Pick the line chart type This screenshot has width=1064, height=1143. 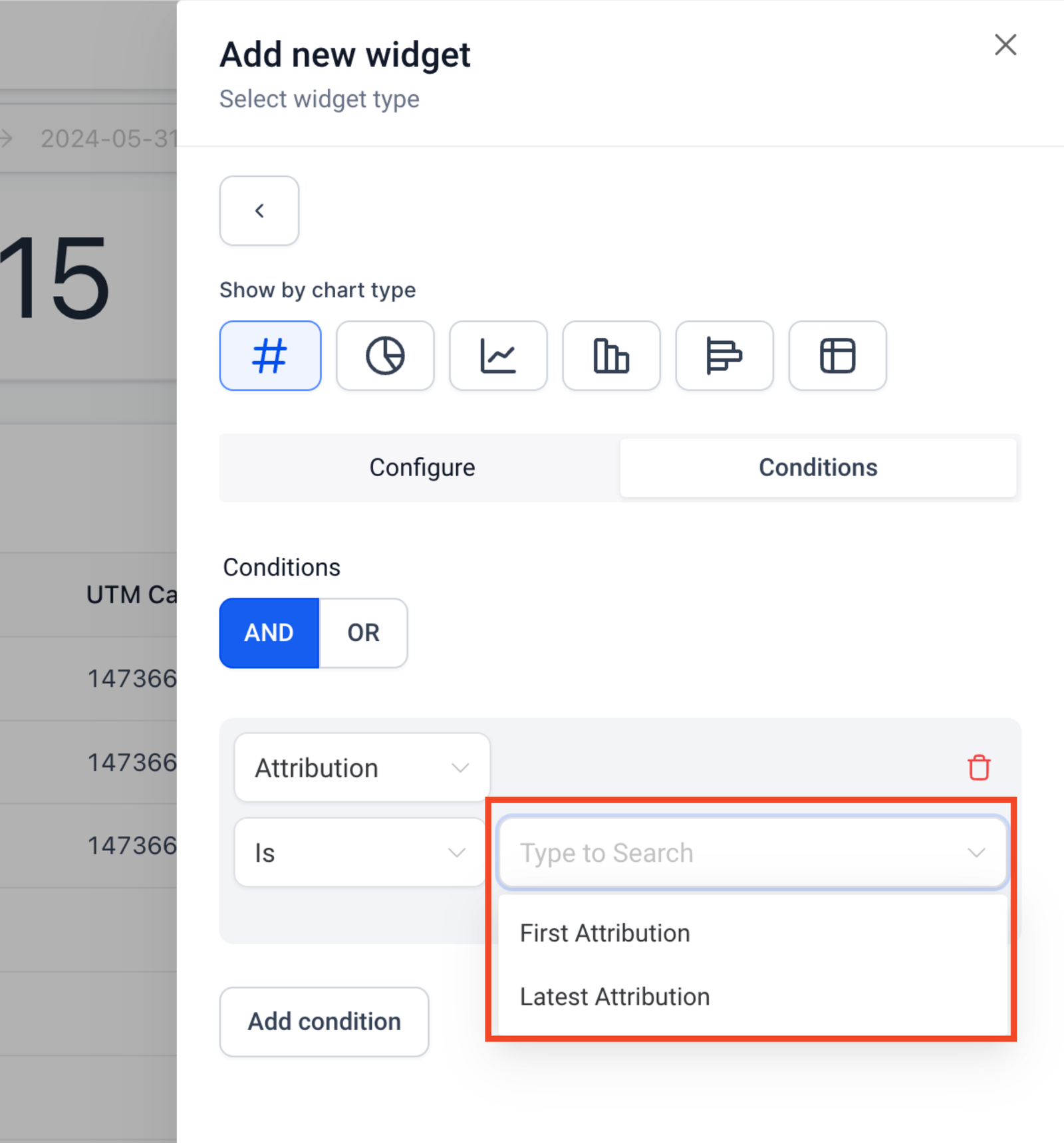pyautogui.click(x=498, y=356)
